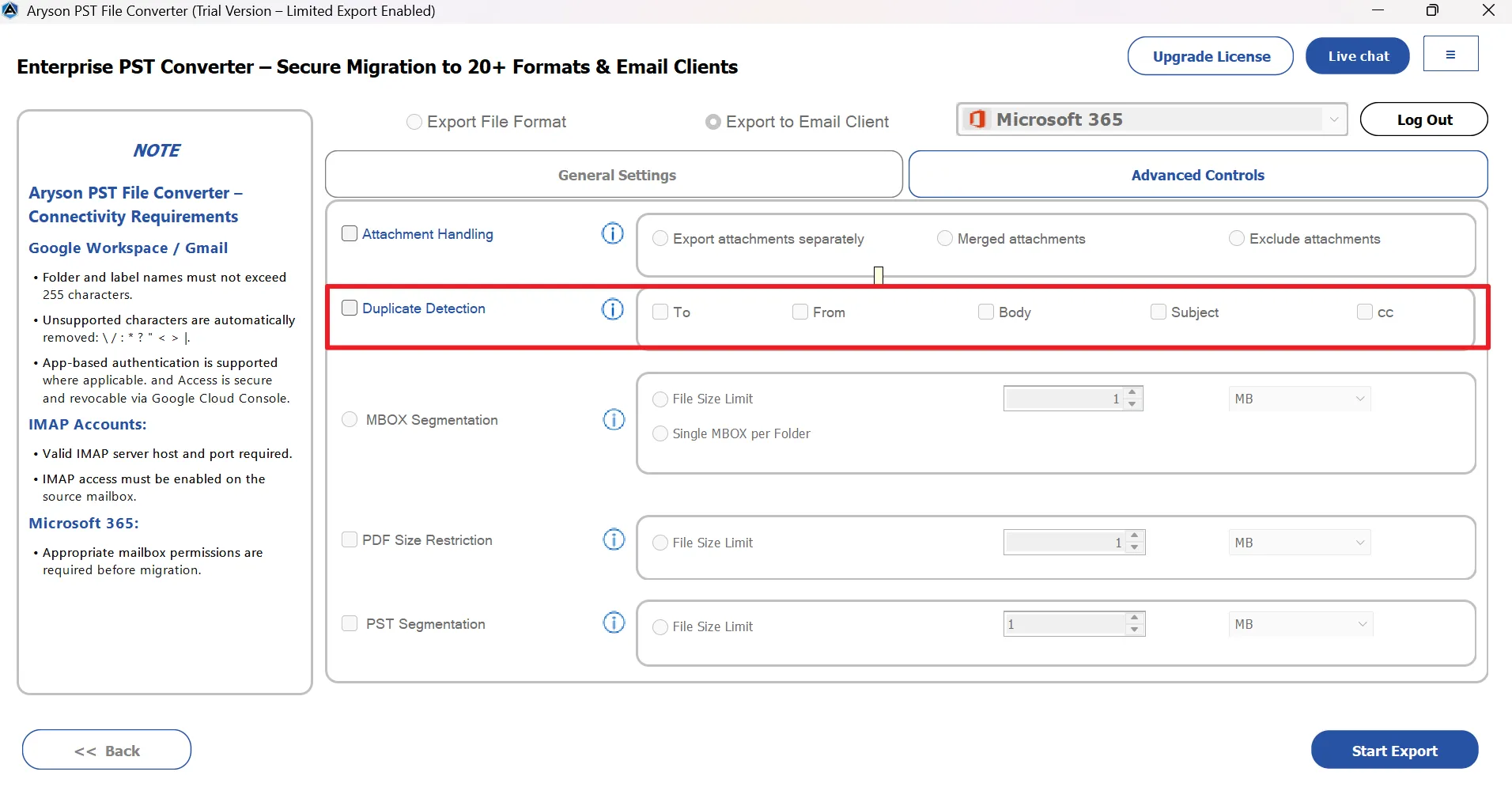The width and height of the screenshot is (1512, 787).
Task: Open the Microsoft 365 email client dropdown
Action: point(1152,119)
